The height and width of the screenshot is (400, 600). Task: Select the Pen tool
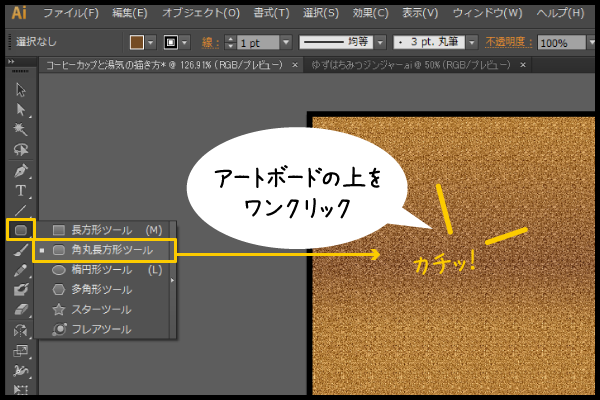coord(20,170)
